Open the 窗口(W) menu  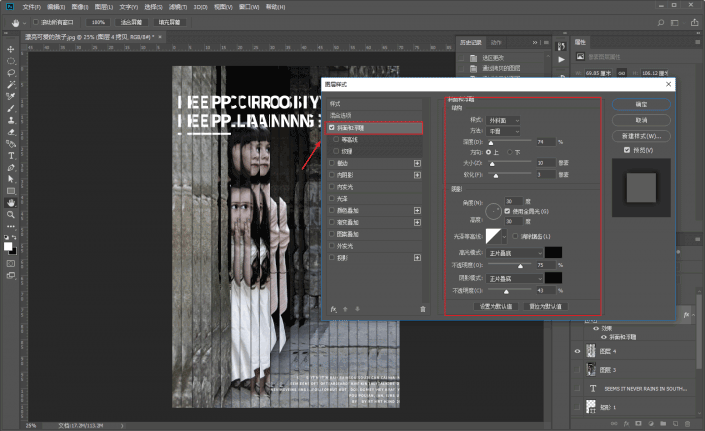pos(249,7)
